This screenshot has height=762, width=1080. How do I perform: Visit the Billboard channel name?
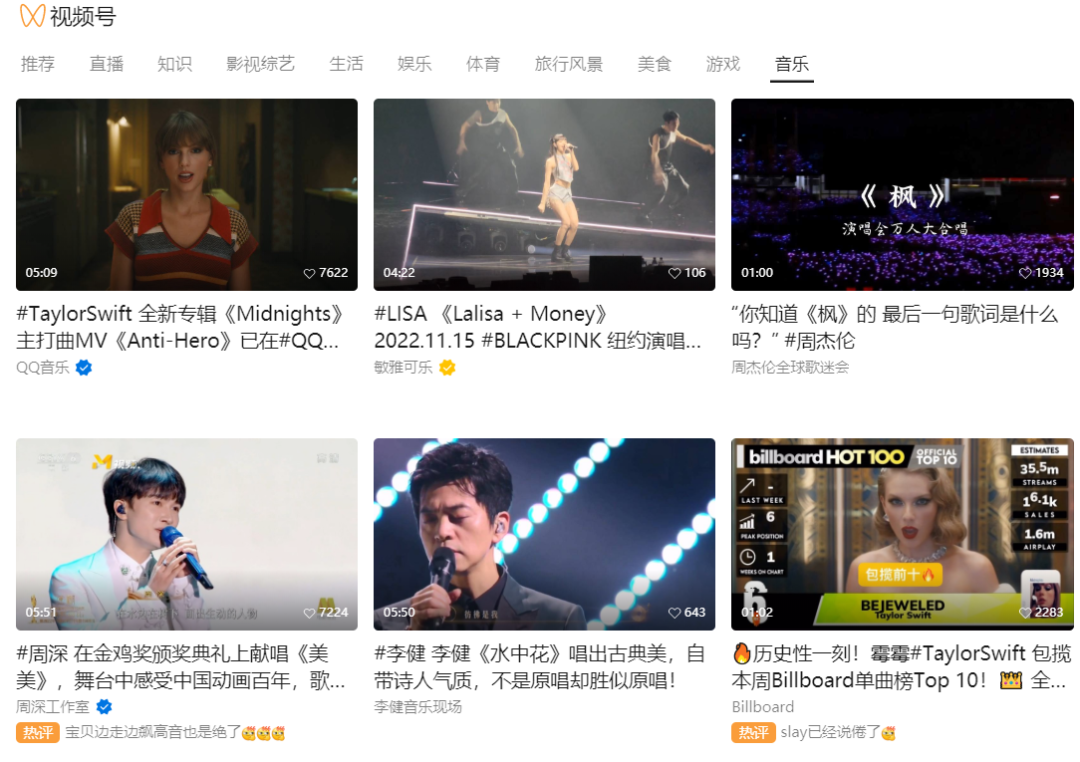[762, 707]
